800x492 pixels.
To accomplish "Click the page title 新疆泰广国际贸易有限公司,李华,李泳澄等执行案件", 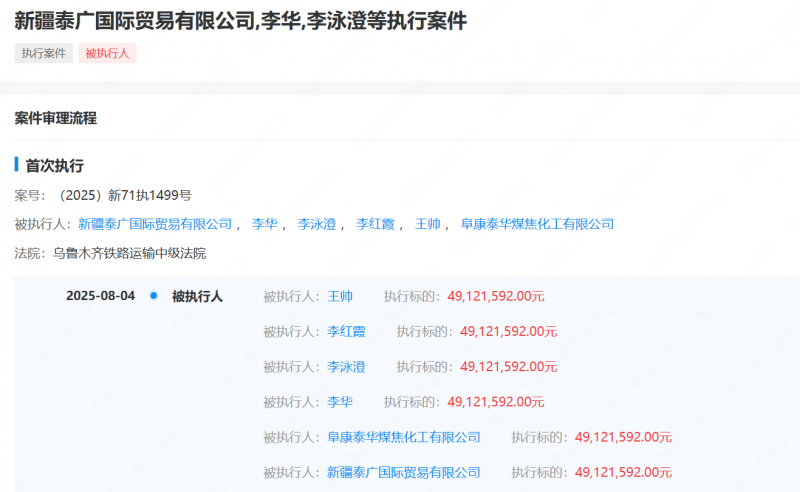I will (240, 21).
